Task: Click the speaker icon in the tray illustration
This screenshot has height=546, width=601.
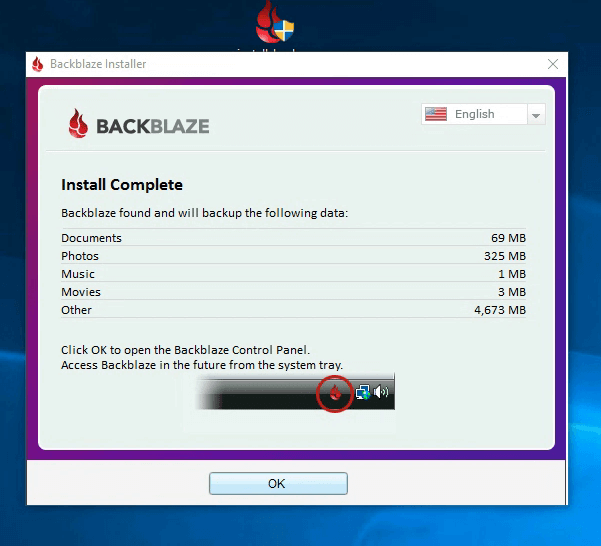Action: pyautogui.click(x=381, y=393)
